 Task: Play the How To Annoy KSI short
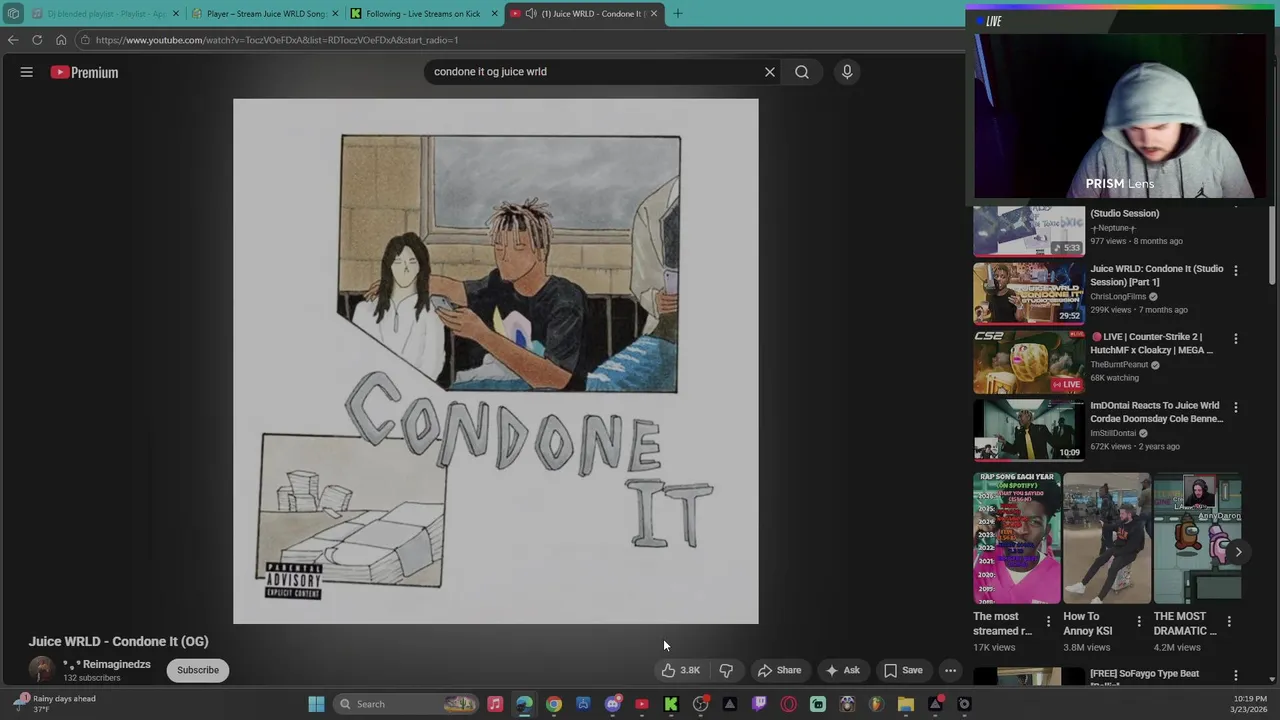1107,539
